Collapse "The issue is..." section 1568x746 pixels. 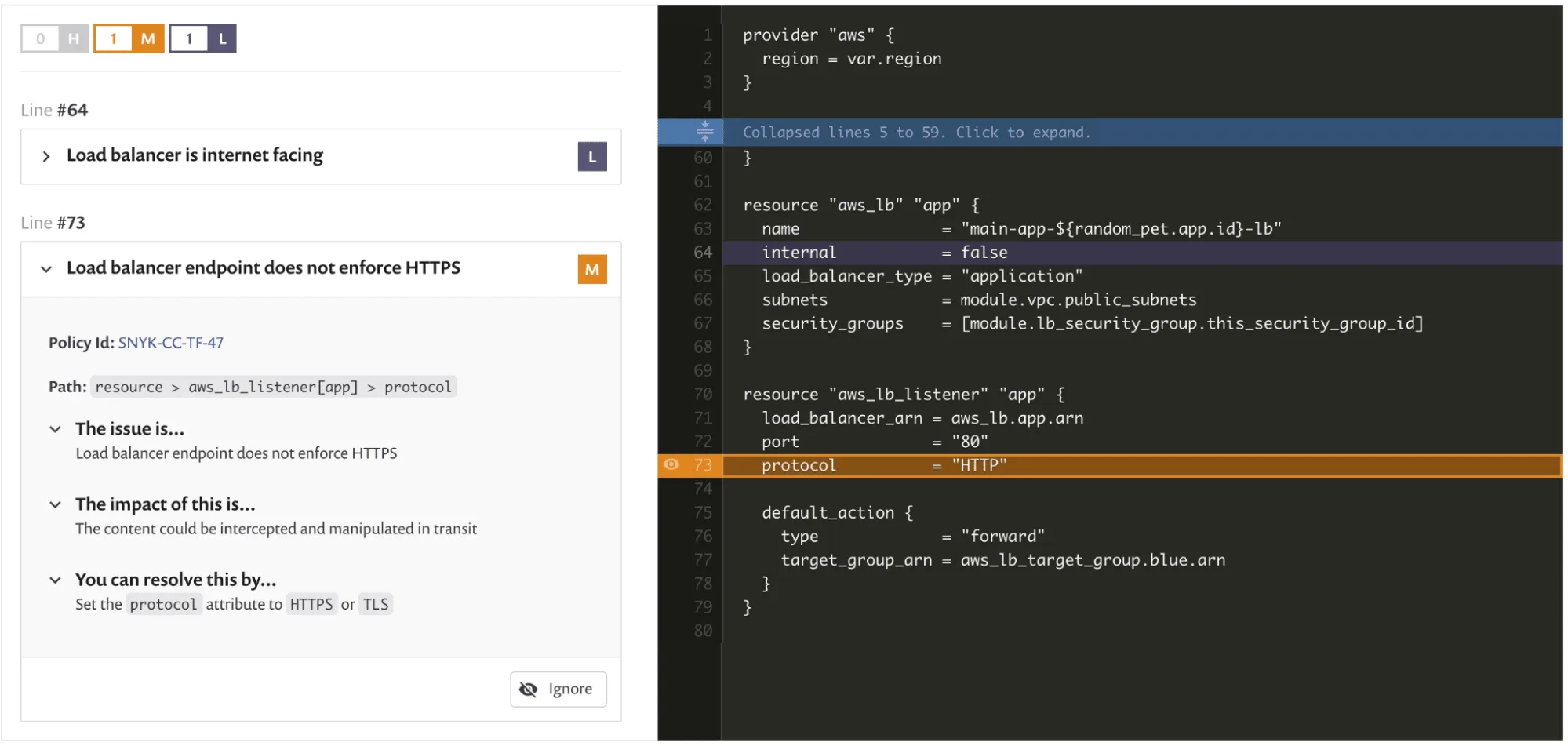55,428
